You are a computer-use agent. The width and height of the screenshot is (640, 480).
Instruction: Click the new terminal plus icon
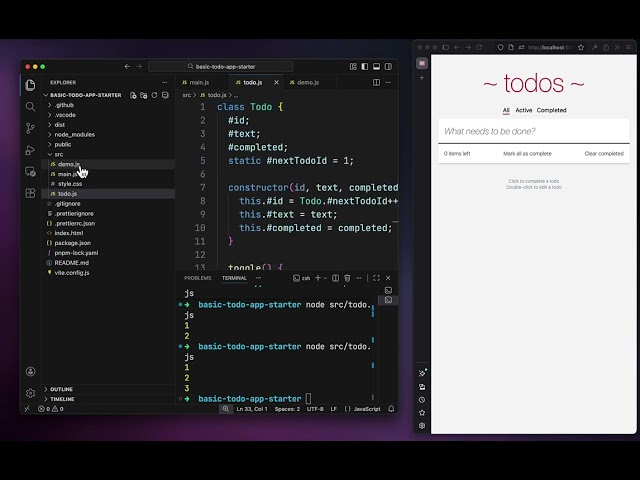pos(316,278)
